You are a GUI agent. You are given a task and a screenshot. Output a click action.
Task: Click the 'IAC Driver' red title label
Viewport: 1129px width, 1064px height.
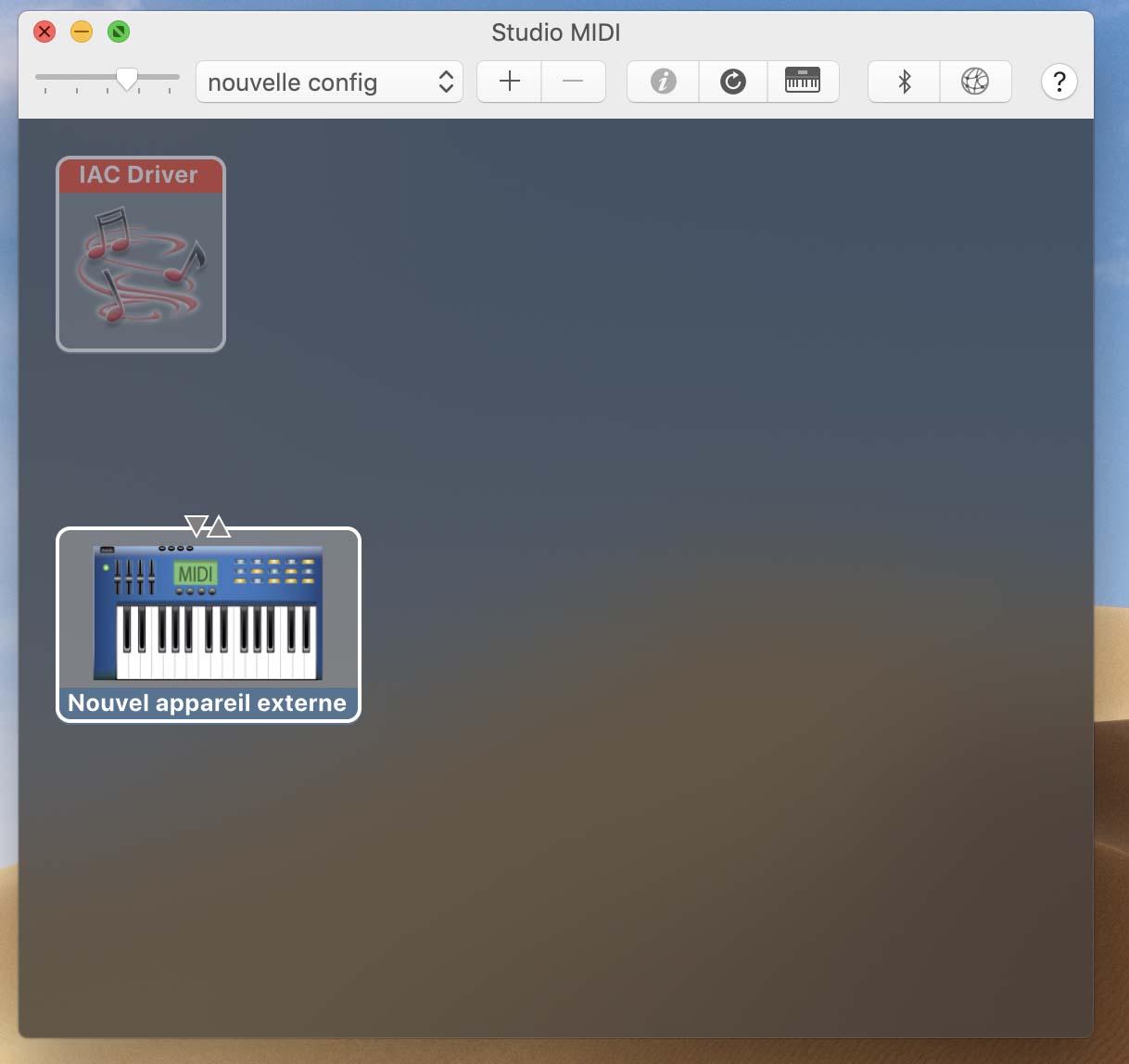[x=139, y=175]
